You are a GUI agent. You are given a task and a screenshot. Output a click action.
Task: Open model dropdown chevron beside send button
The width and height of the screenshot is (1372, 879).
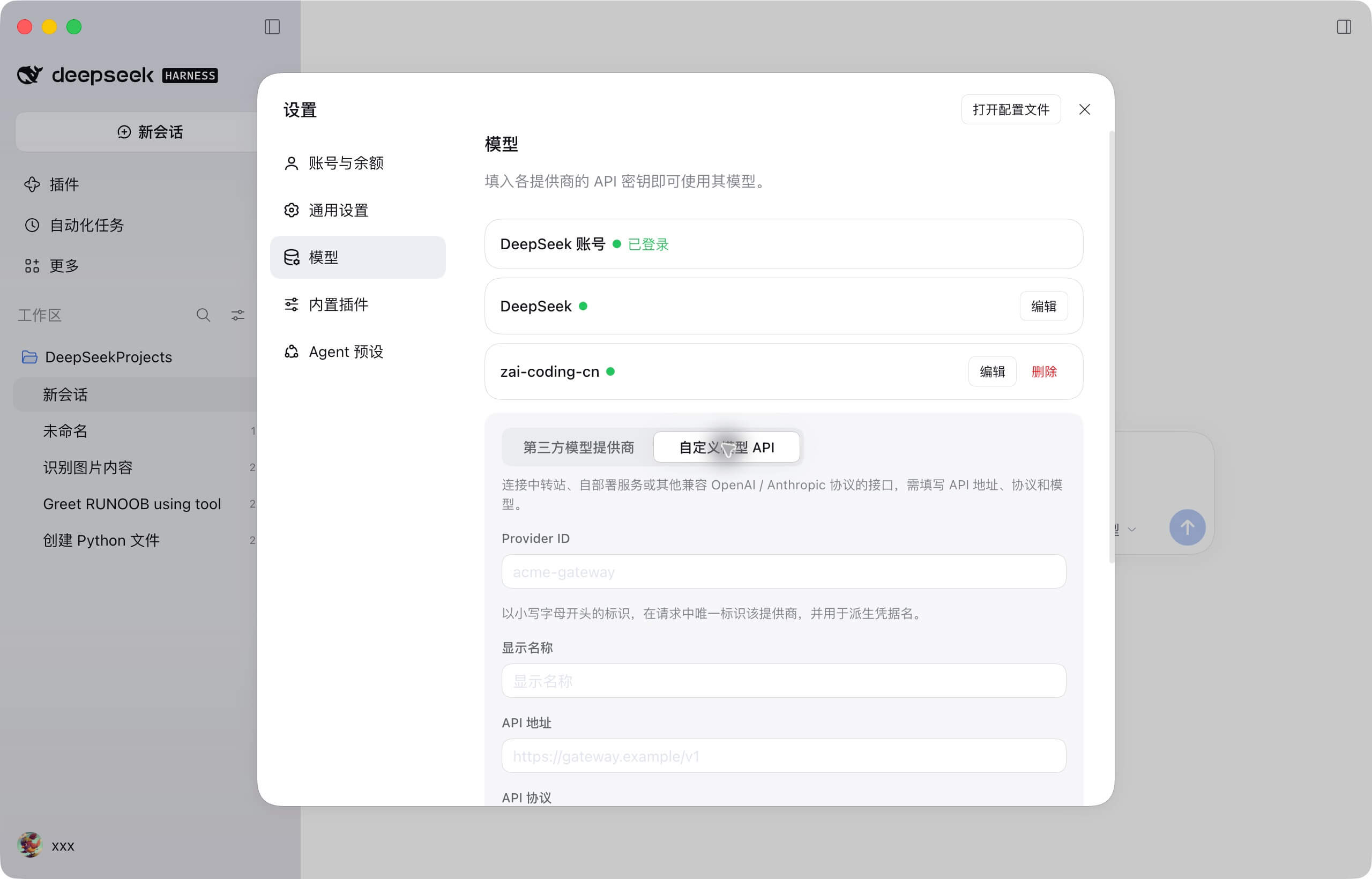pyautogui.click(x=1132, y=530)
